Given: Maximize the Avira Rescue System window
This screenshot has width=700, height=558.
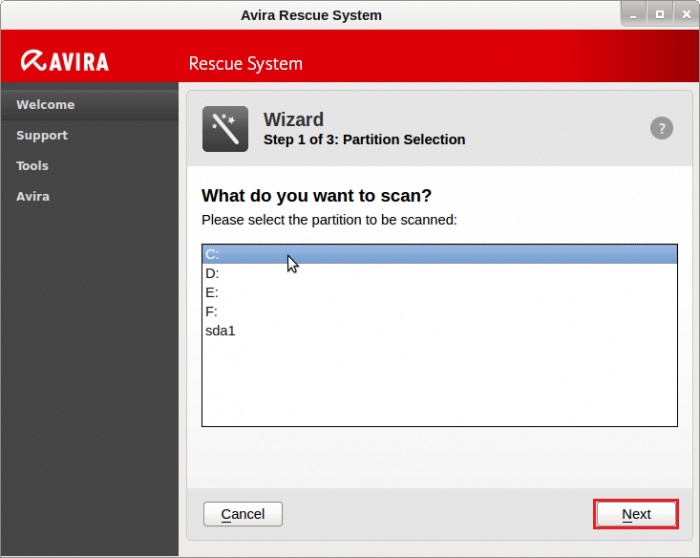Looking at the screenshot, I should [659, 15].
